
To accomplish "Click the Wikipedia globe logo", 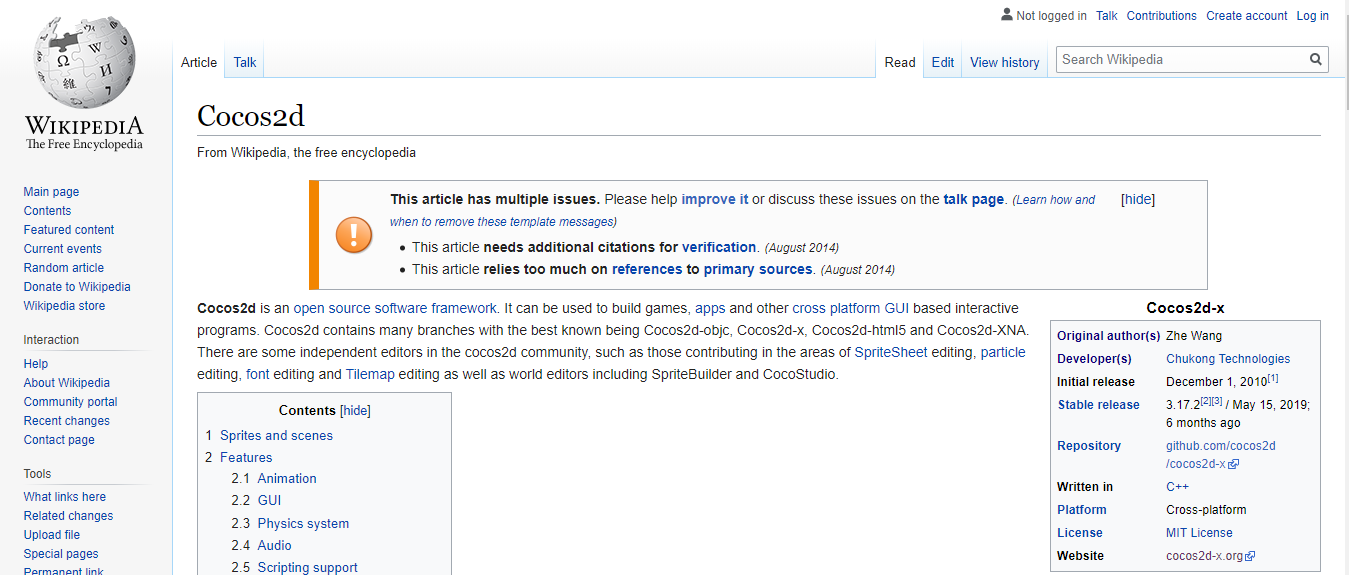I will pyautogui.click(x=84, y=62).
